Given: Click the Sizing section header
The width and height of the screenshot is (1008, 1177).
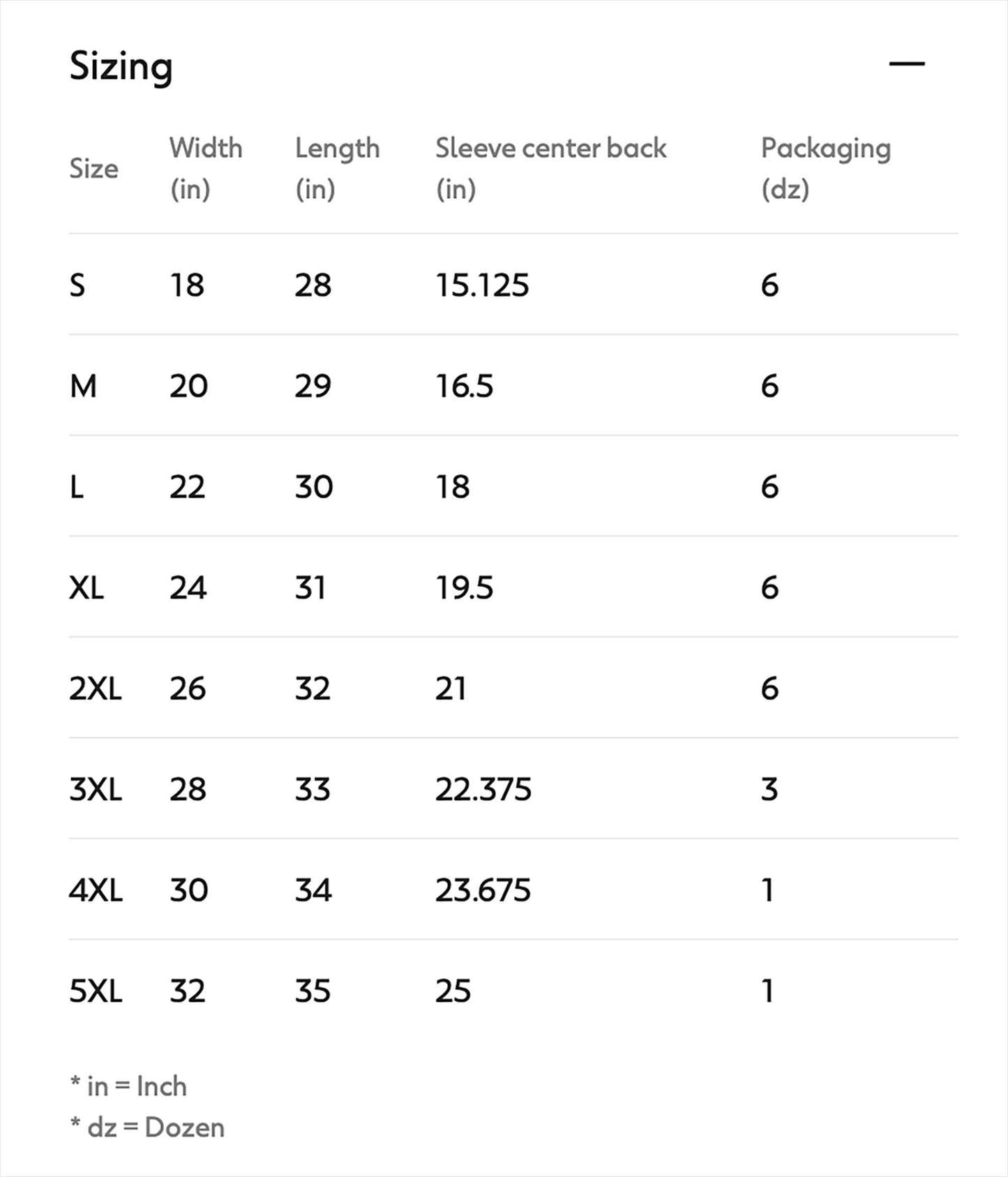Looking at the screenshot, I should pyautogui.click(x=120, y=66).
